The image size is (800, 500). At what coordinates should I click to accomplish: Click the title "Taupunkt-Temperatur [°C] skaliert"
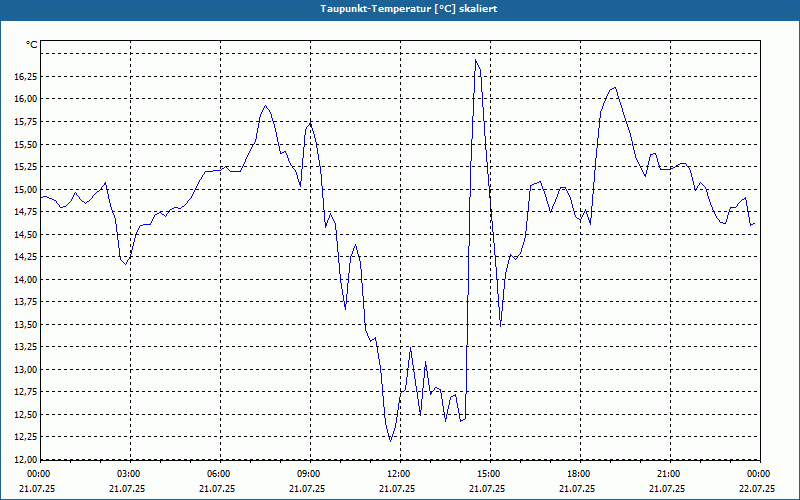click(x=409, y=9)
